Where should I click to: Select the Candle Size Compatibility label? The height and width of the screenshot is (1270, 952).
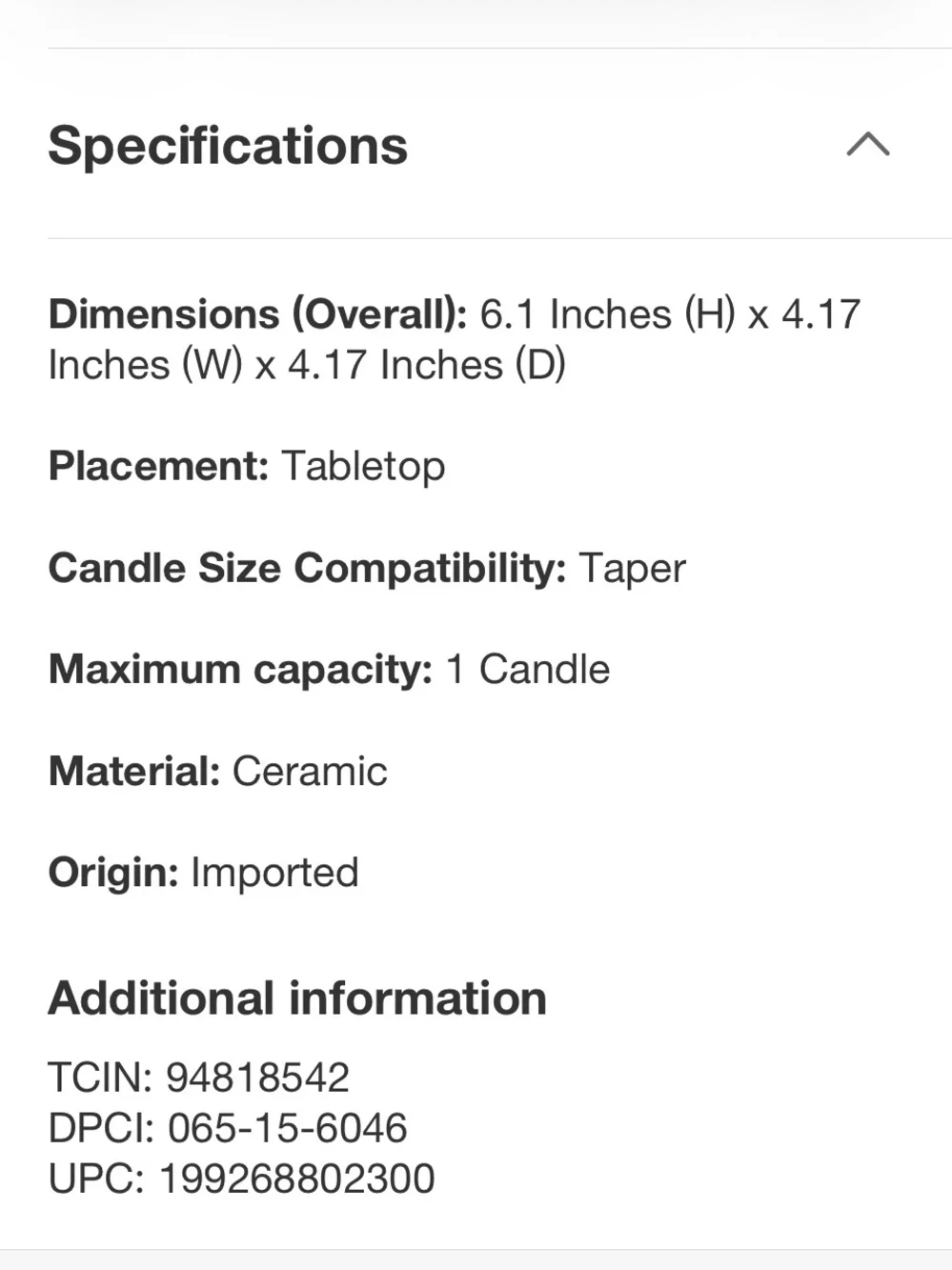[x=307, y=568]
